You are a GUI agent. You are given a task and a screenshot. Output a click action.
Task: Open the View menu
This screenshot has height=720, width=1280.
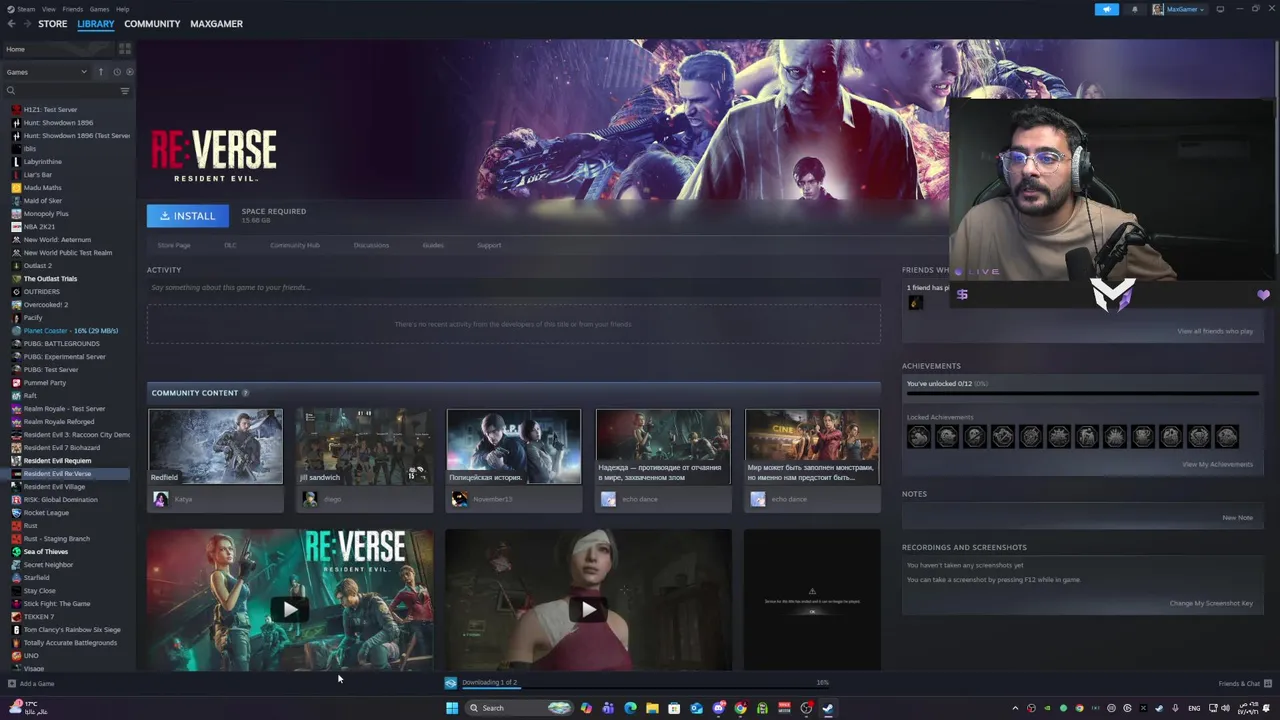[x=48, y=9]
